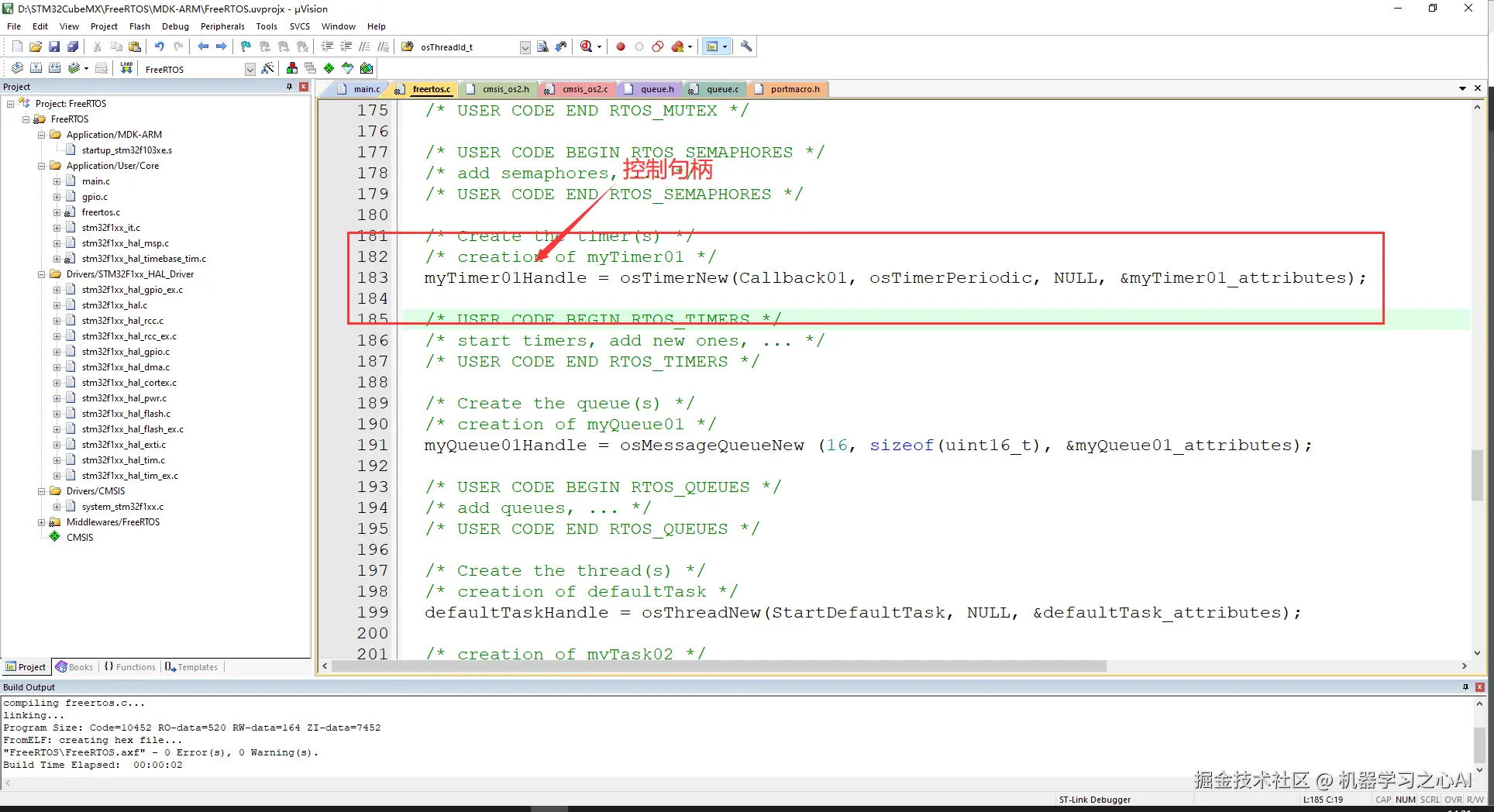Download code to flash with LOAD icon
The height and width of the screenshot is (812, 1494).
click(x=126, y=68)
